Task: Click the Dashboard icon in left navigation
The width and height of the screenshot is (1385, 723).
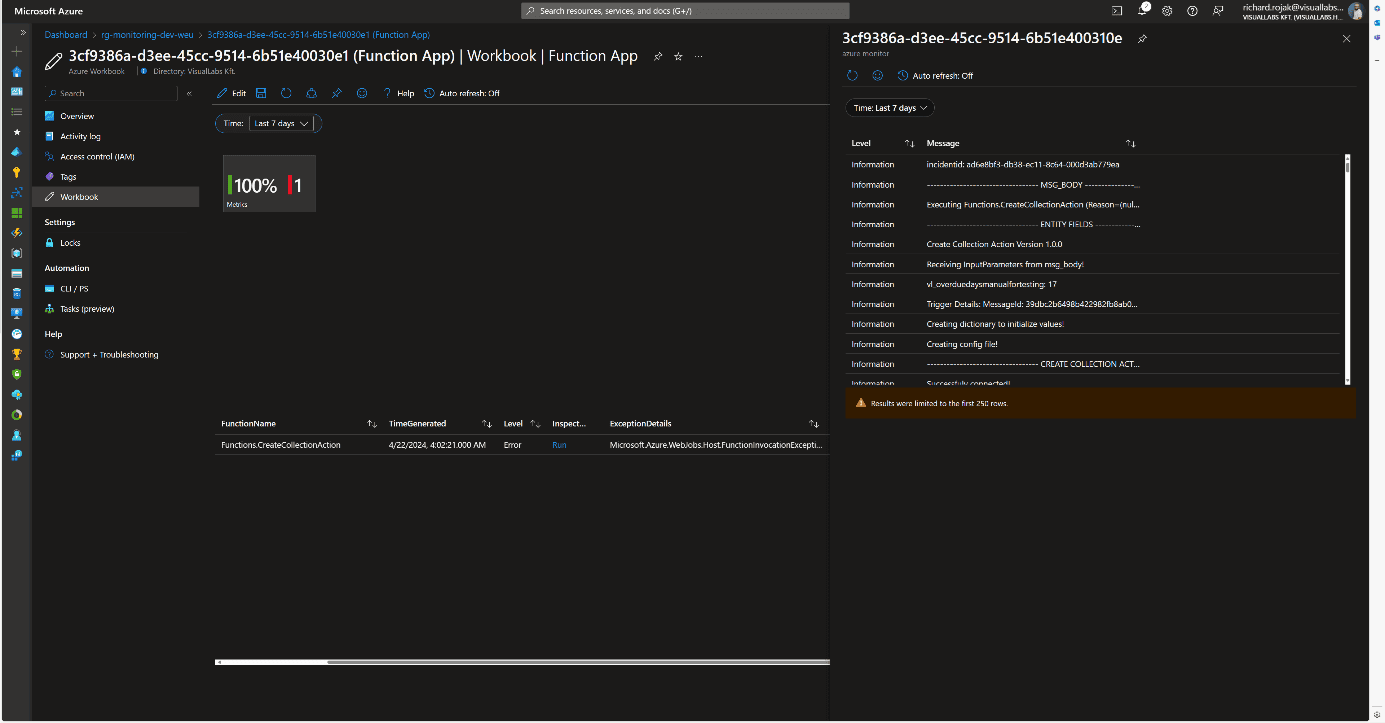Action: [x=16, y=91]
